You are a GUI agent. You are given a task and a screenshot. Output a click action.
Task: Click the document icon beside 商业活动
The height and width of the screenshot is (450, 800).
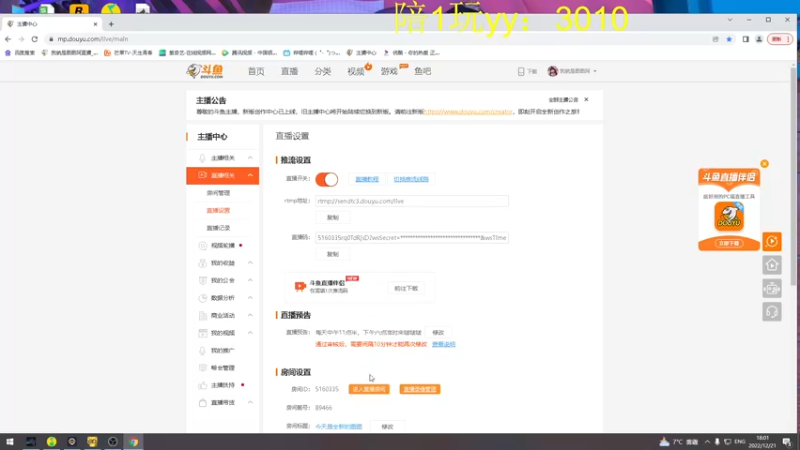[x=203, y=316]
